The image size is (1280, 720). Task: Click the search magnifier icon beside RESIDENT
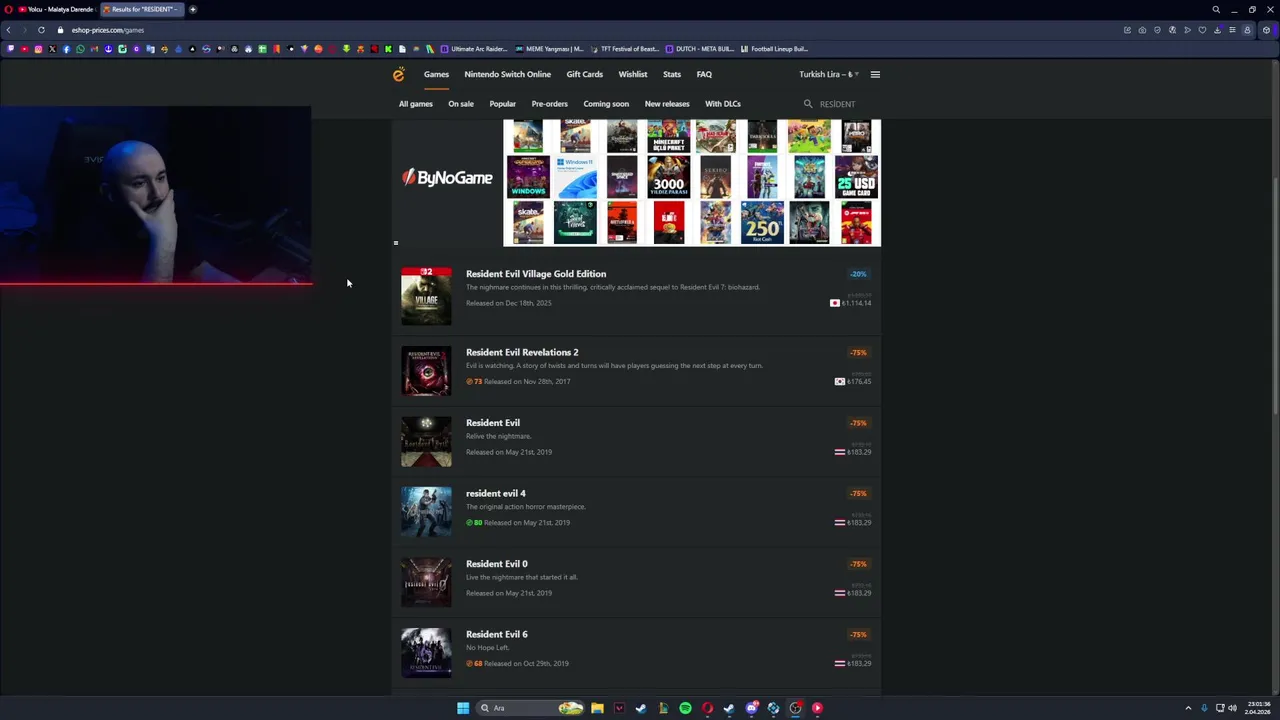808,104
